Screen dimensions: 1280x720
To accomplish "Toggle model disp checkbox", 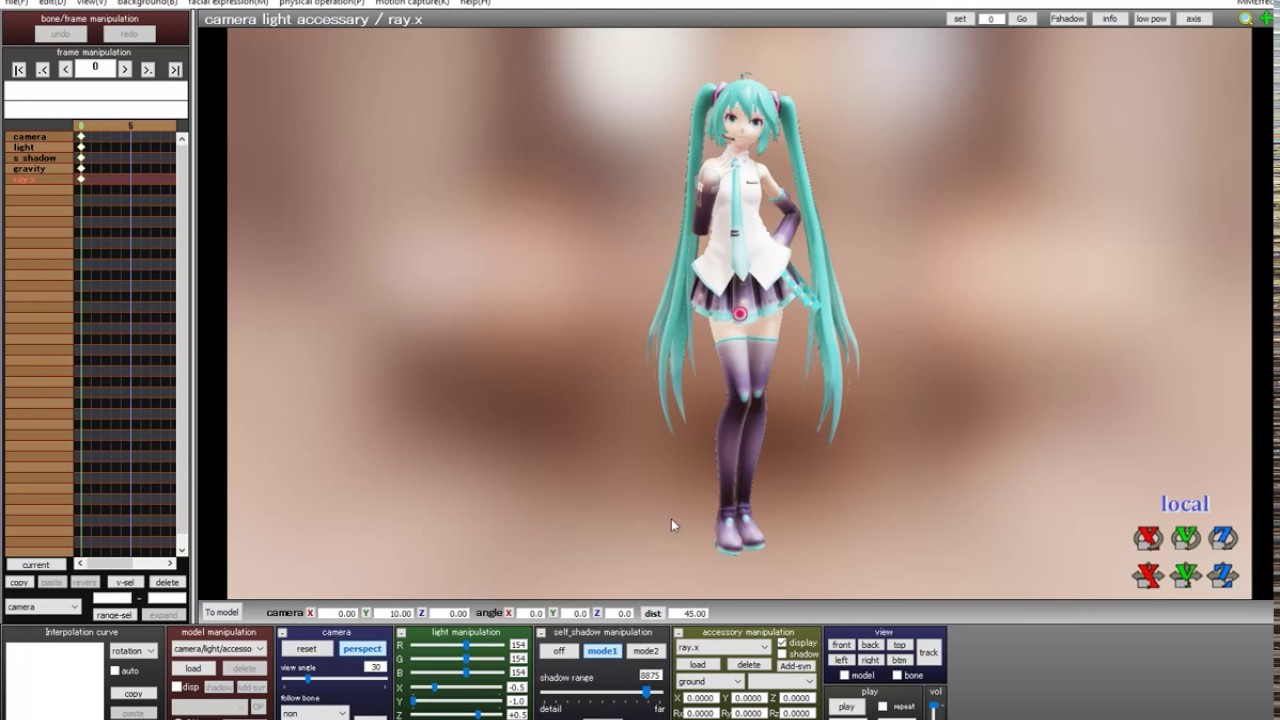I will tap(177, 687).
